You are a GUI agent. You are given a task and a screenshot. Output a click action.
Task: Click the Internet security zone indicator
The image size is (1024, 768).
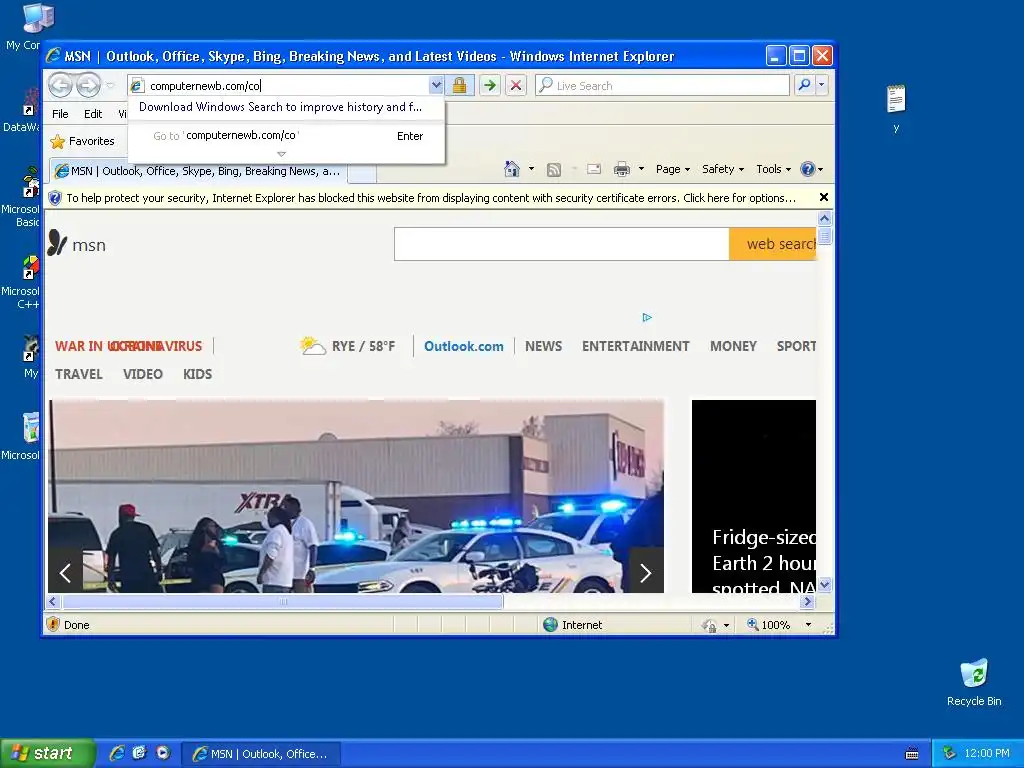click(x=573, y=624)
